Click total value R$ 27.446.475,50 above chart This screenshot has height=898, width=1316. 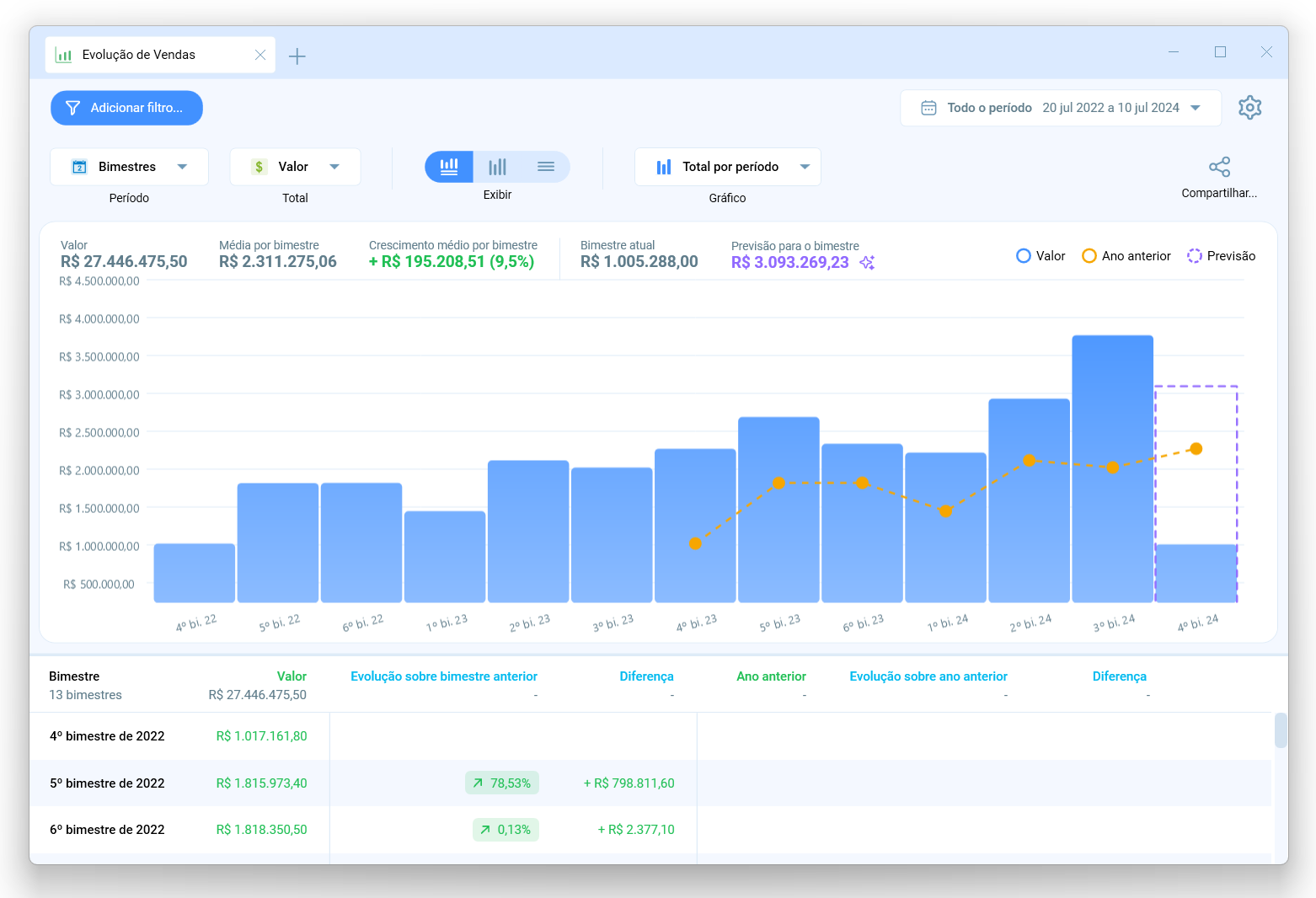coord(124,262)
